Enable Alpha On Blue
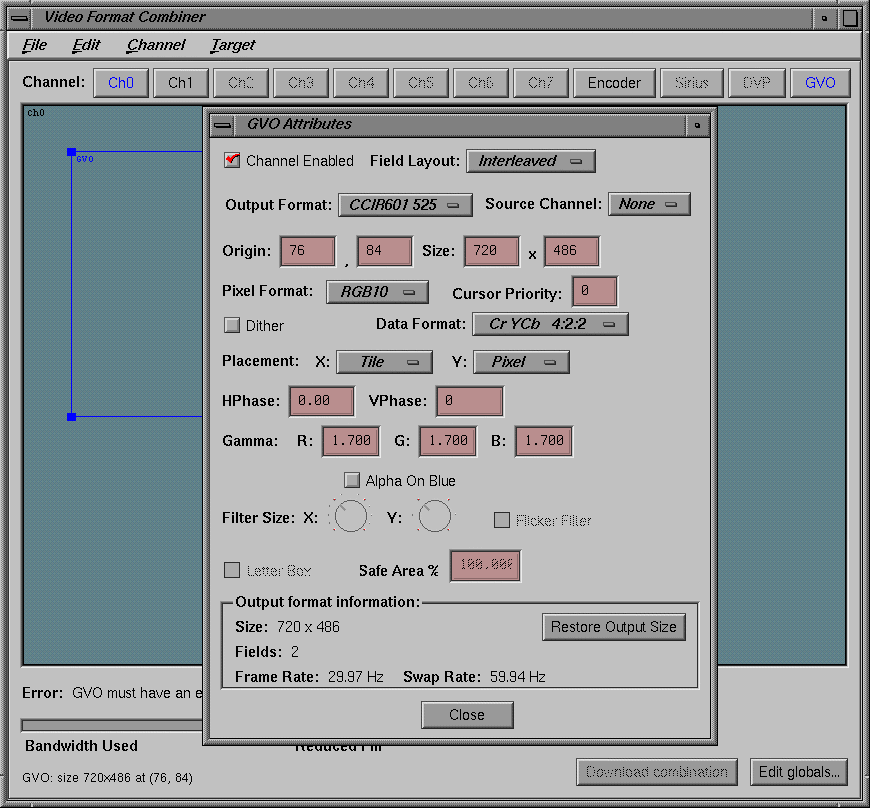 point(352,480)
